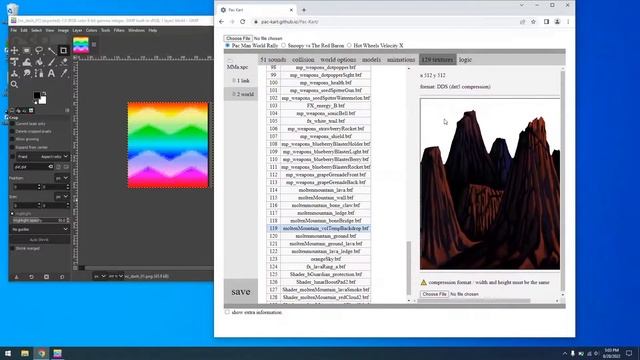Click the save button in Pac-Kart
This screenshot has width=640, height=360.
[241, 292]
